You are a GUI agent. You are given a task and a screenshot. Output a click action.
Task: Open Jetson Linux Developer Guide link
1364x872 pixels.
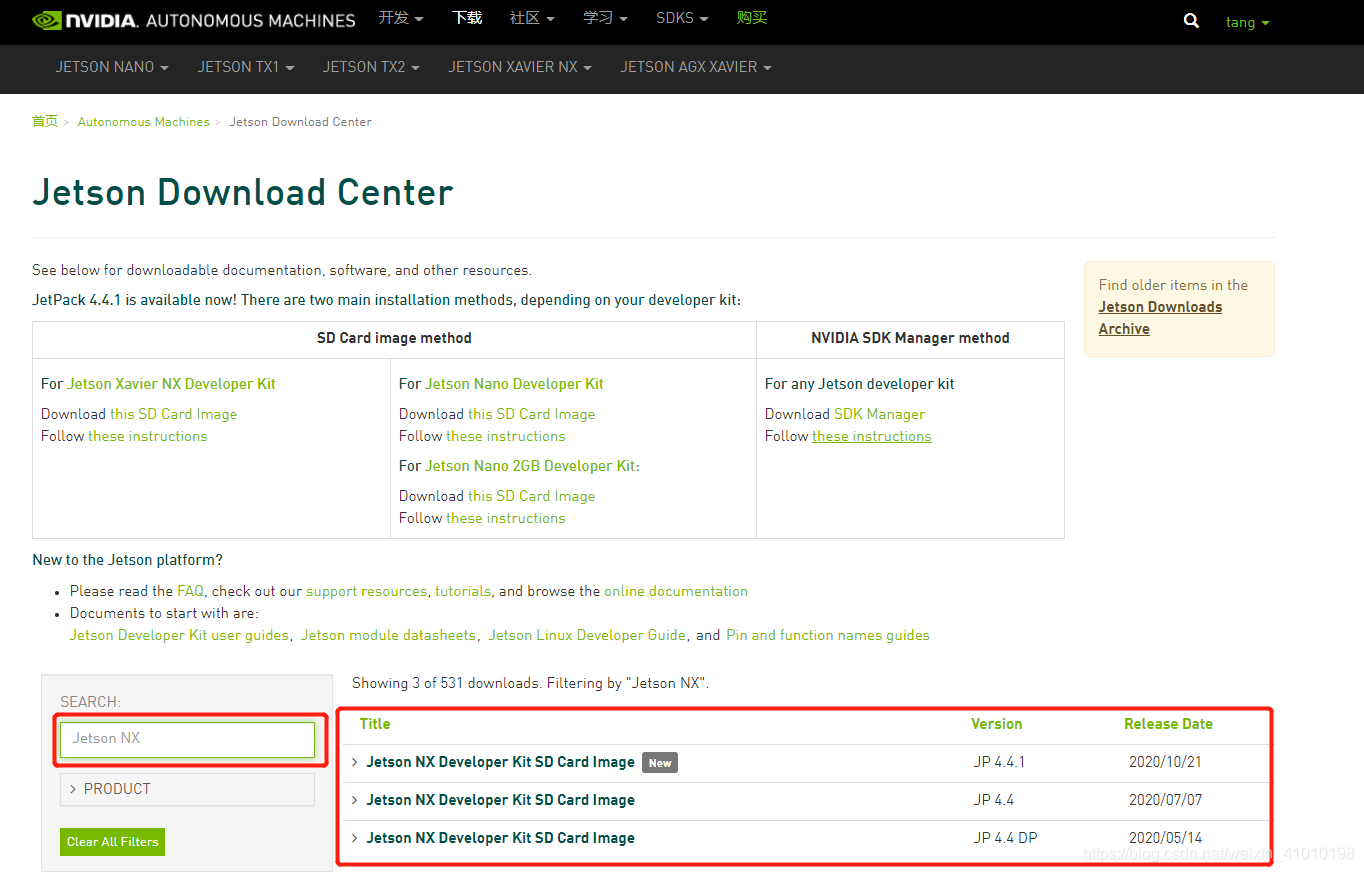tap(587, 635)
